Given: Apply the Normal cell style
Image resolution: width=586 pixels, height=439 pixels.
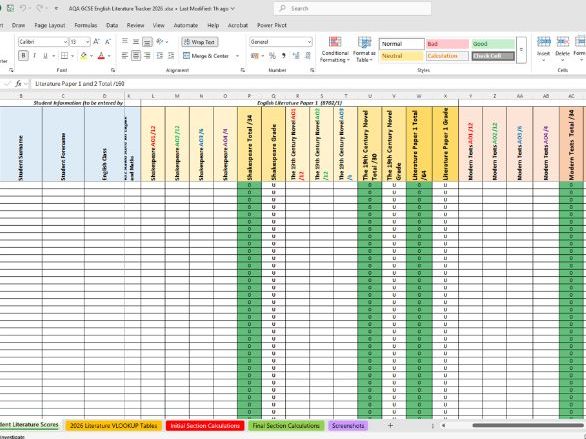Looking at the screenshot, I should pos(402,44).
